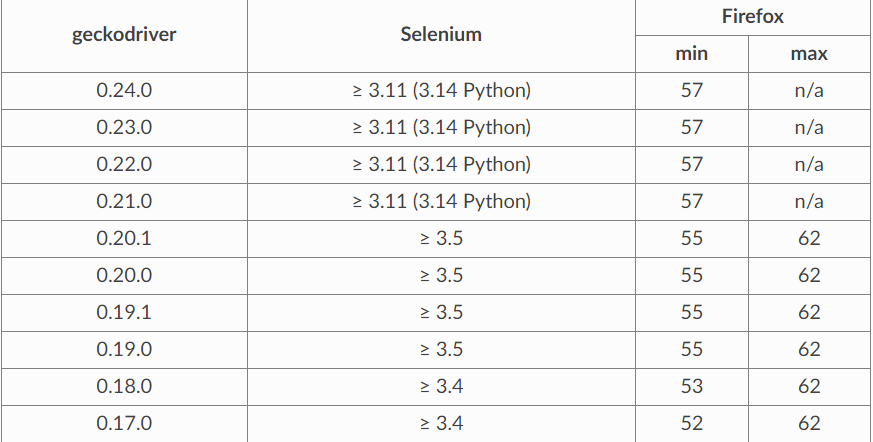The height and width of the screenshot is (442, 873).
Task: Select the 0.18.0 geckodriver version cell
Action: point(124,386)
